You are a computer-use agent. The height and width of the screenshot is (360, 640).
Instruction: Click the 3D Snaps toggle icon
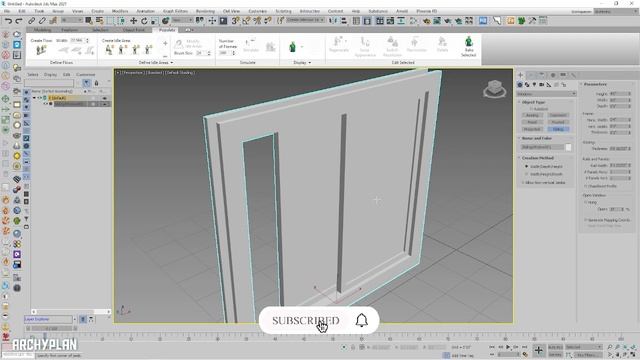coord(236,21)
